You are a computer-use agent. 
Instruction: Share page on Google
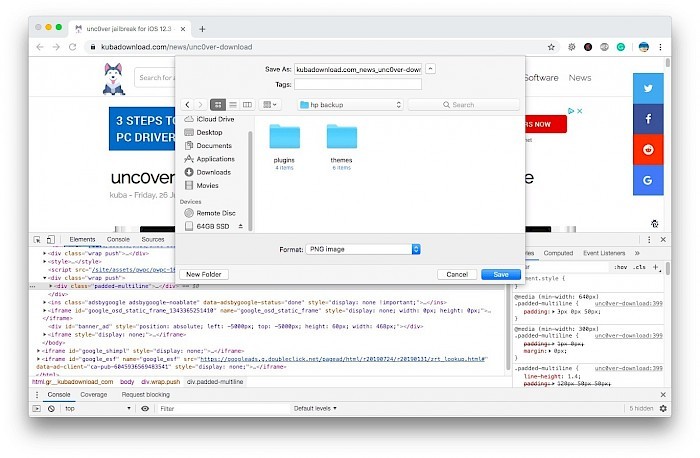[x=648, y=180]
